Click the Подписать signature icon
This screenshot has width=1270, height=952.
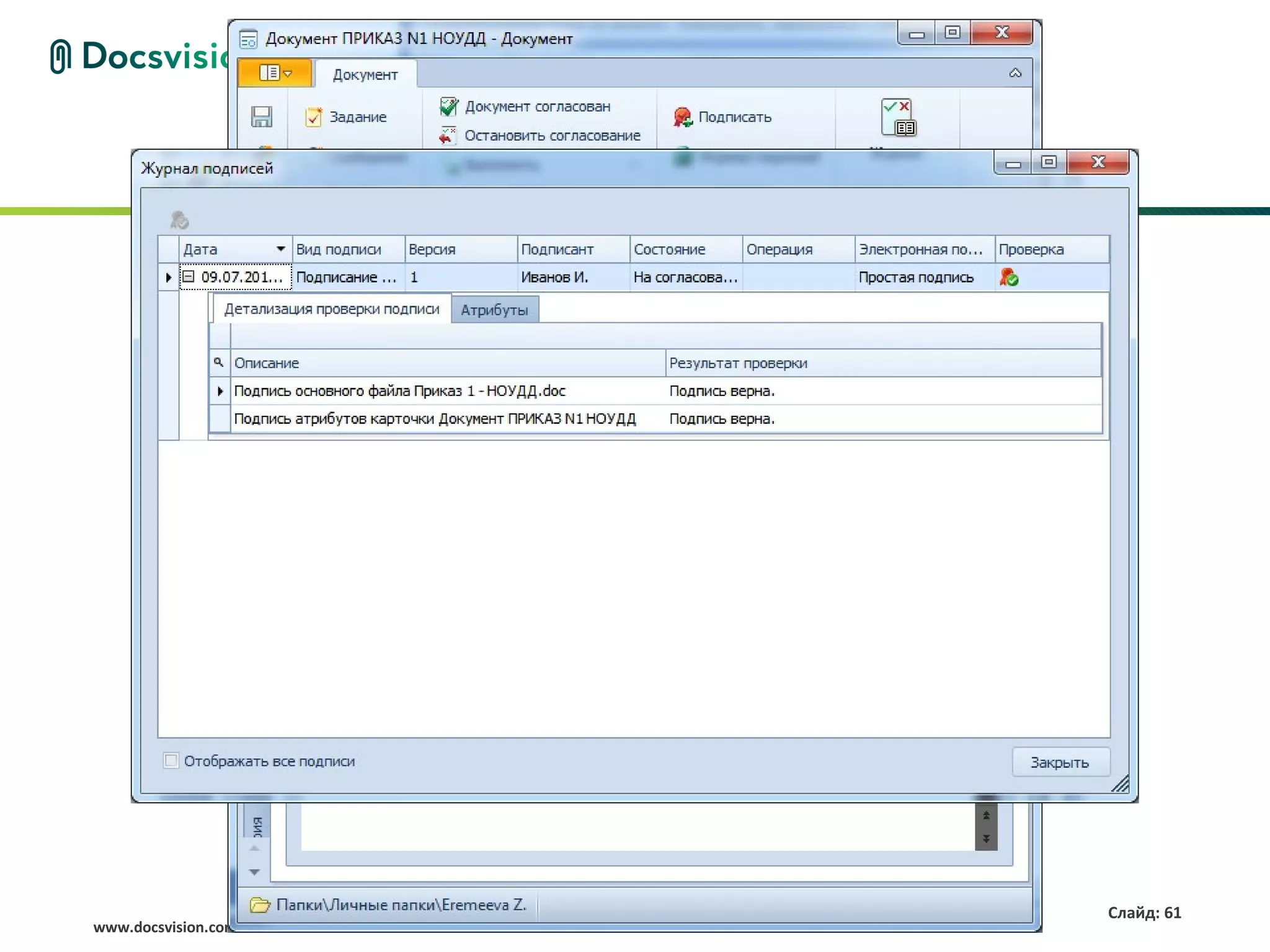coord(682,117)
